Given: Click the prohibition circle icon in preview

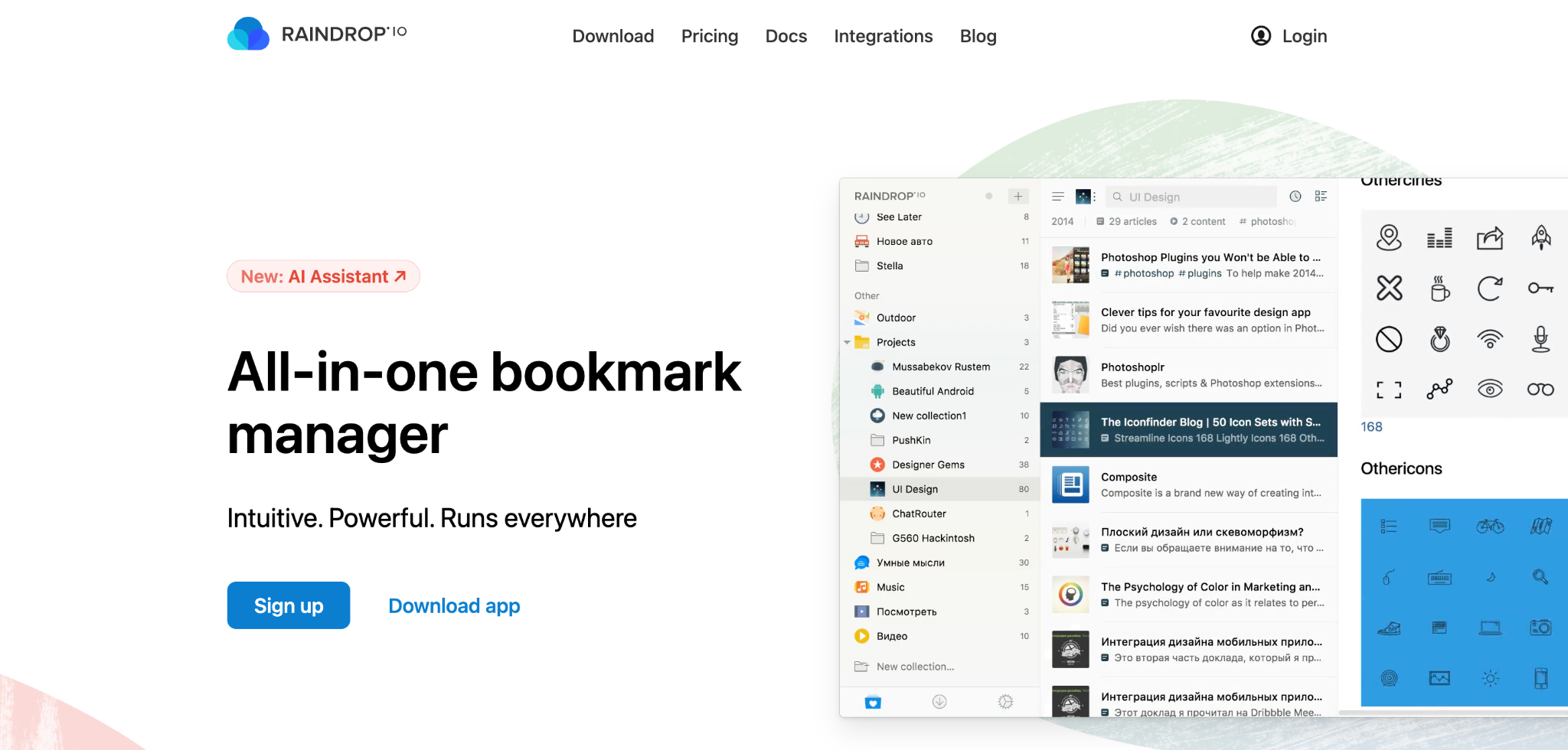Looking at the screenshot, I should click(x=1389, y=339).
